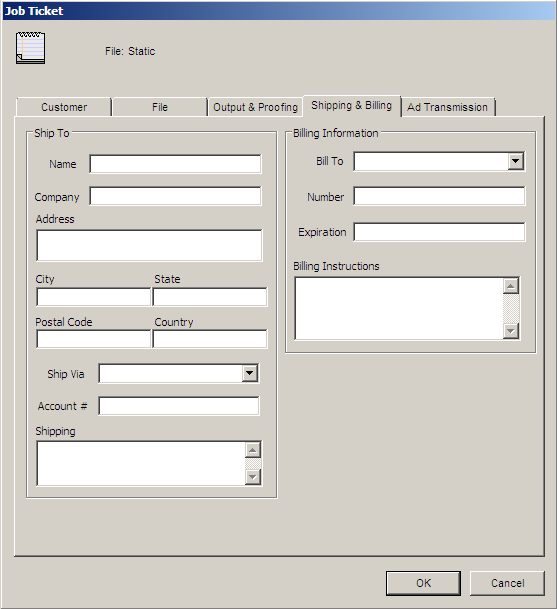Click Shipping box scroll up arrow
Screen dimensions: 557x609
[x=253, y=450]
